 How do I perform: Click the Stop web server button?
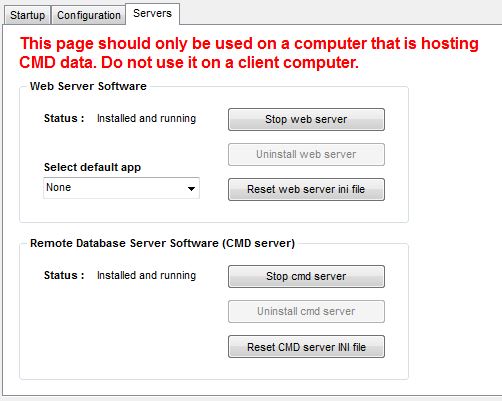306,119
